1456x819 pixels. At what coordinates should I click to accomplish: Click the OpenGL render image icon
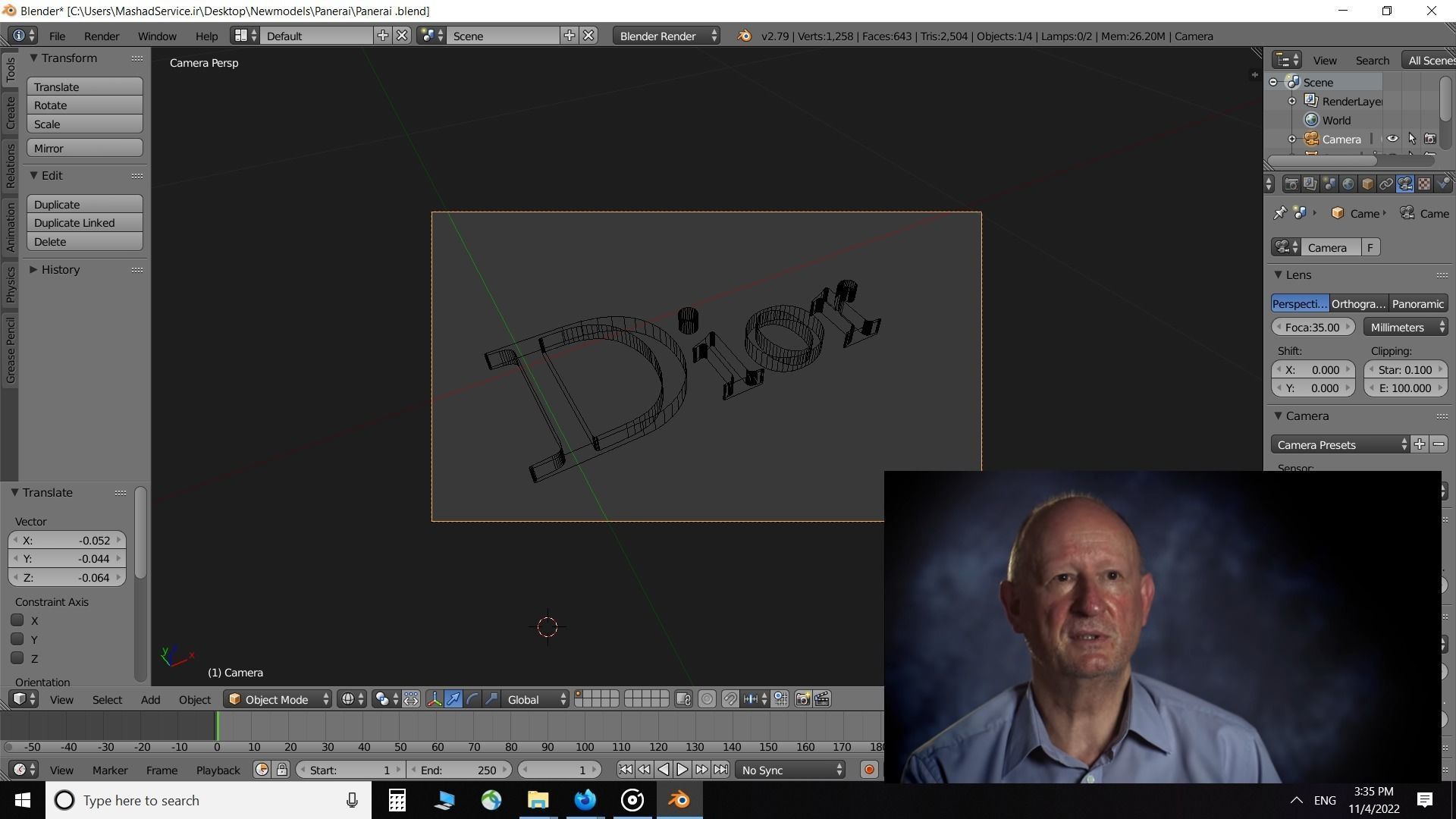(x=802, y=699)
